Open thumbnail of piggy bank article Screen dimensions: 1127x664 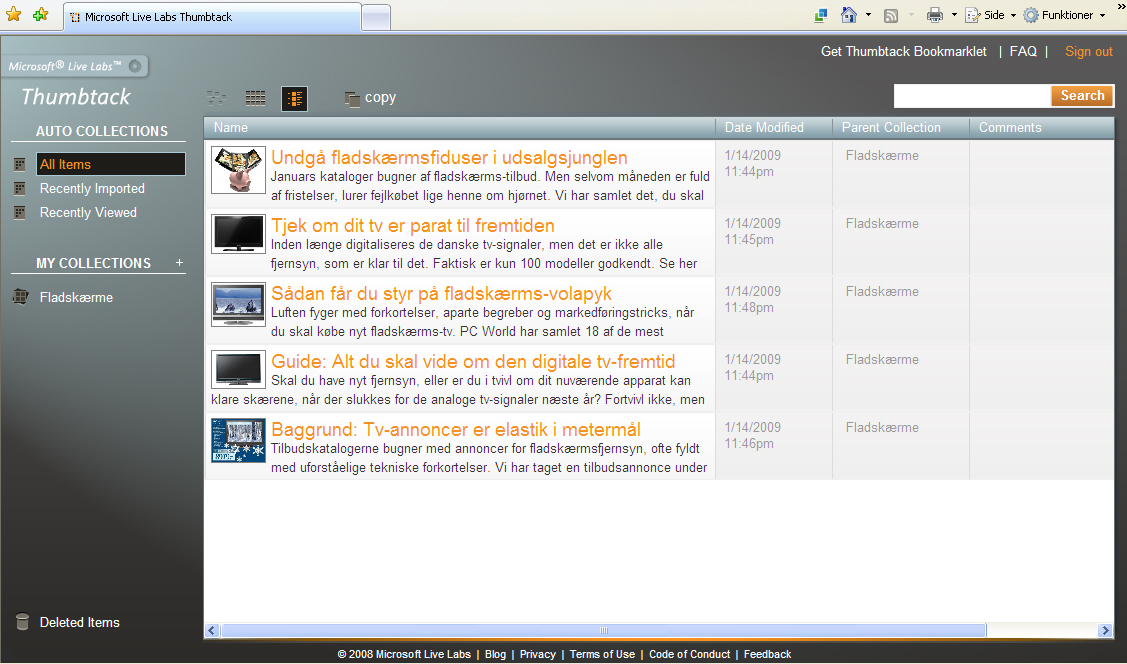pos(239,170)
